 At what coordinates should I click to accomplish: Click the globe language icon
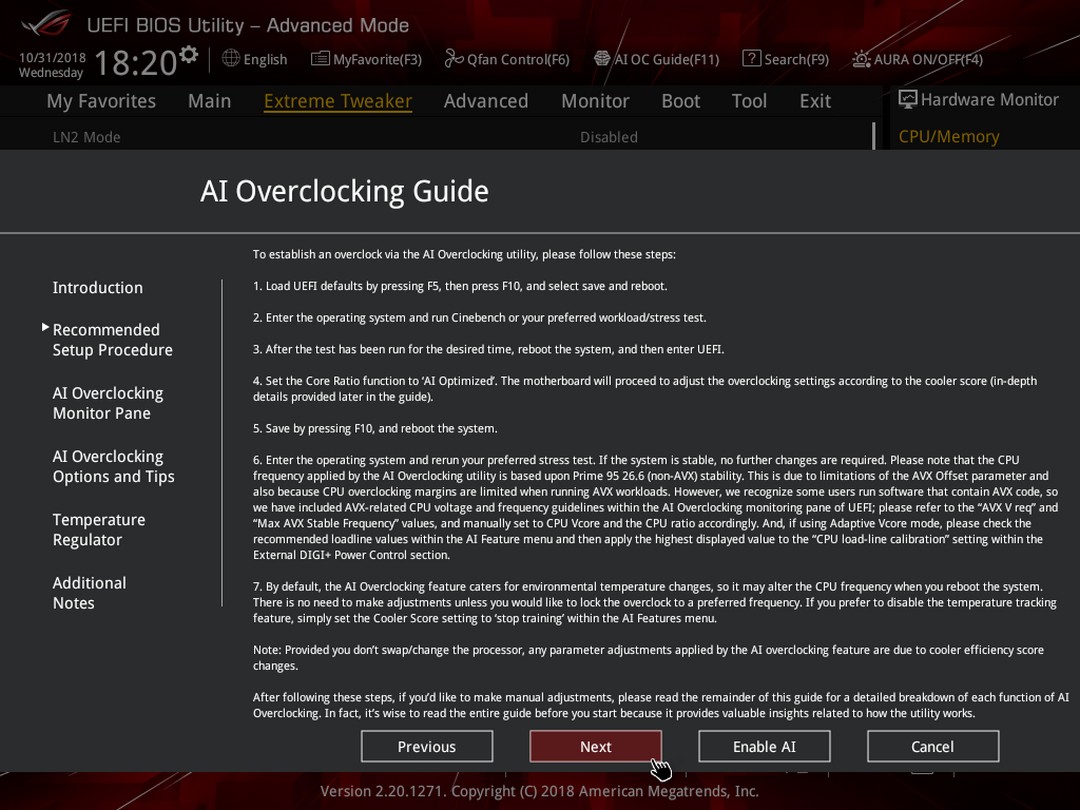(231, 59)
